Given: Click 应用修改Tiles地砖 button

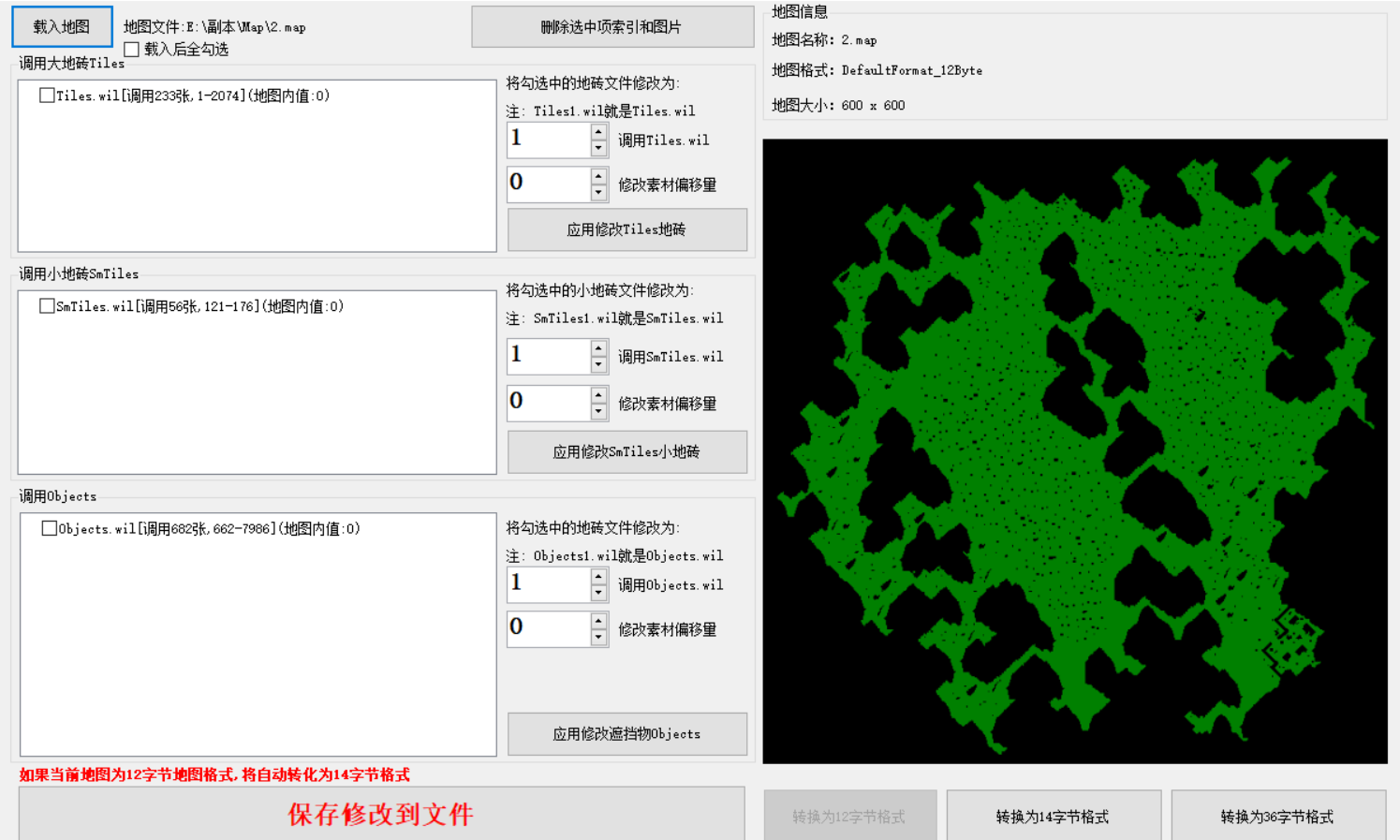Looking at the screenshot, I should (x=626, y=229).
